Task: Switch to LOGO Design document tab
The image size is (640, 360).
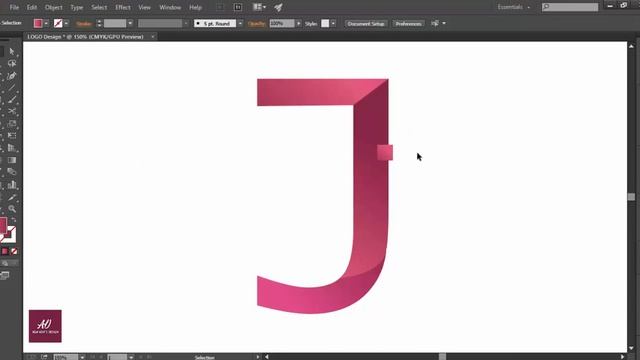Action: [x=85, y=37]
